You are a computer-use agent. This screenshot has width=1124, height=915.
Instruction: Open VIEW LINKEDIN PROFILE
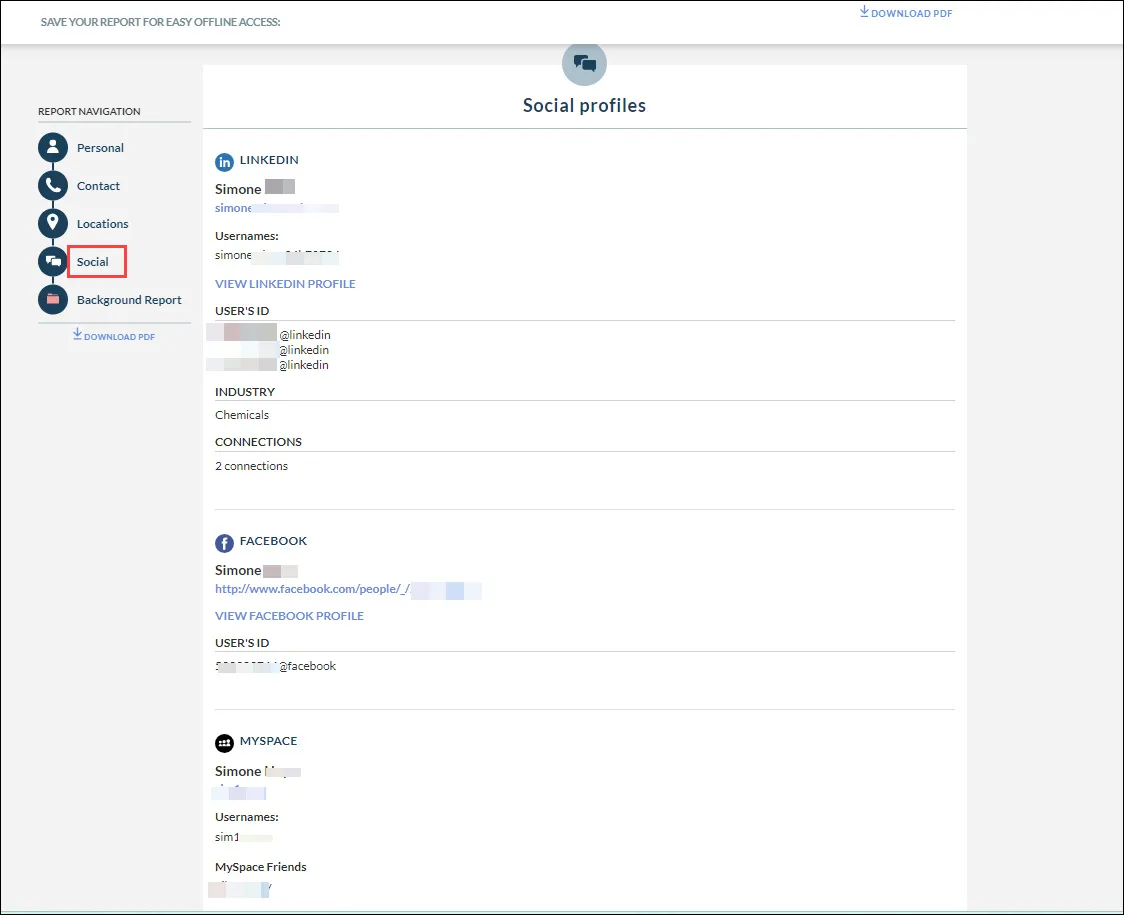(285, 283)
